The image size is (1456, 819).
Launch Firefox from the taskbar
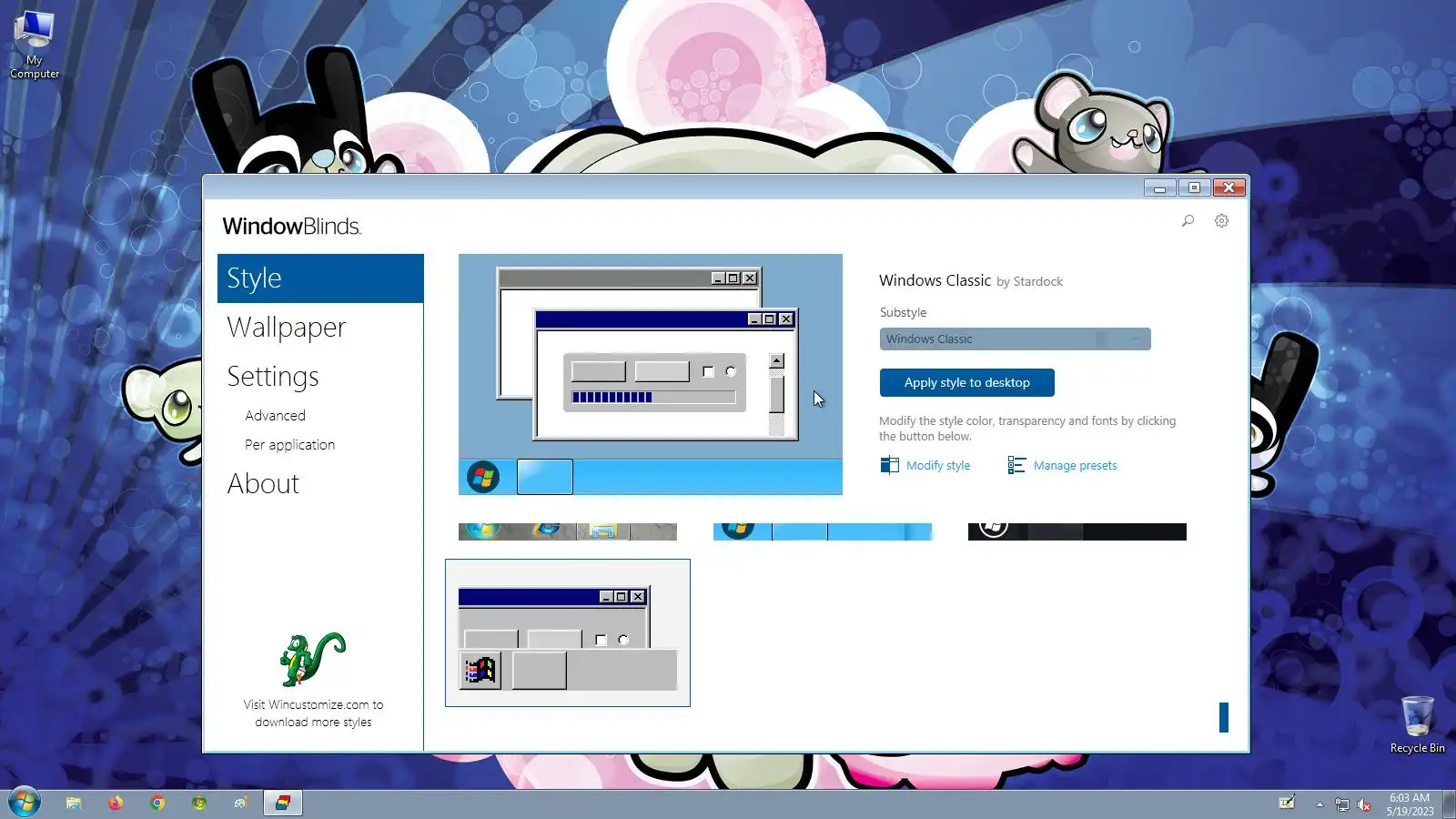point(116,803)
